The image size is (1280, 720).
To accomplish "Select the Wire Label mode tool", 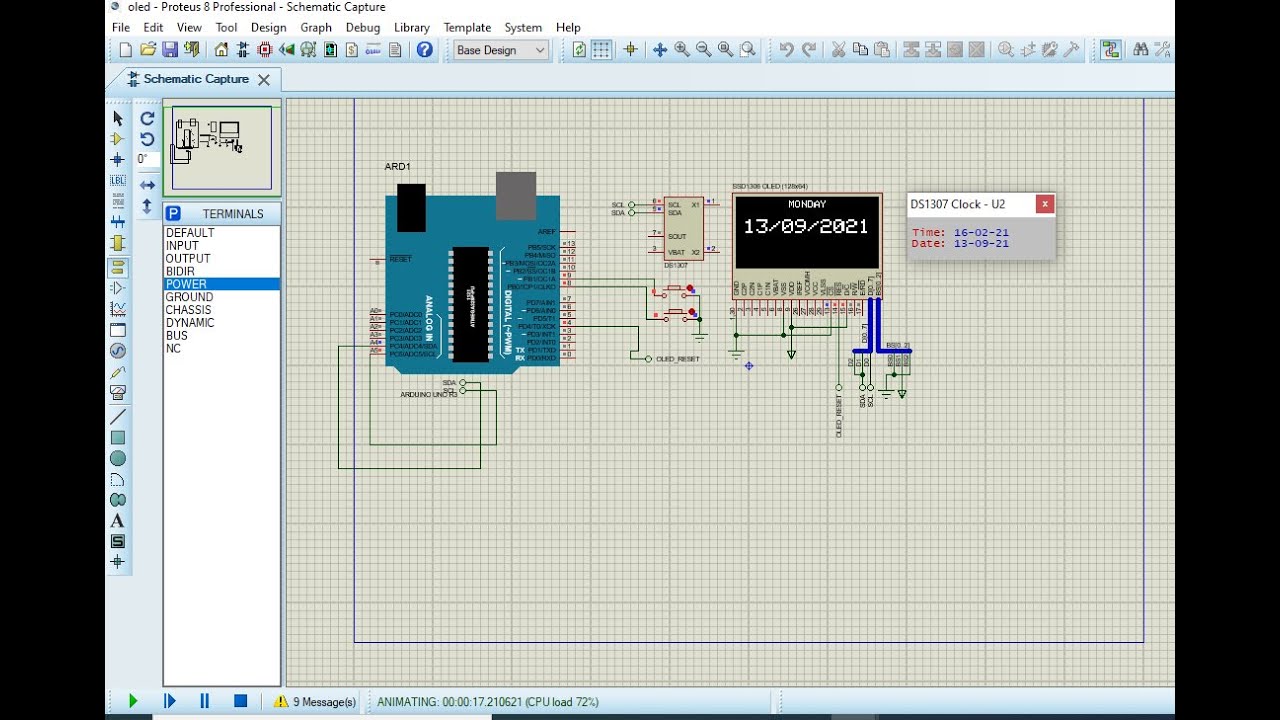I will pos(118,181).
